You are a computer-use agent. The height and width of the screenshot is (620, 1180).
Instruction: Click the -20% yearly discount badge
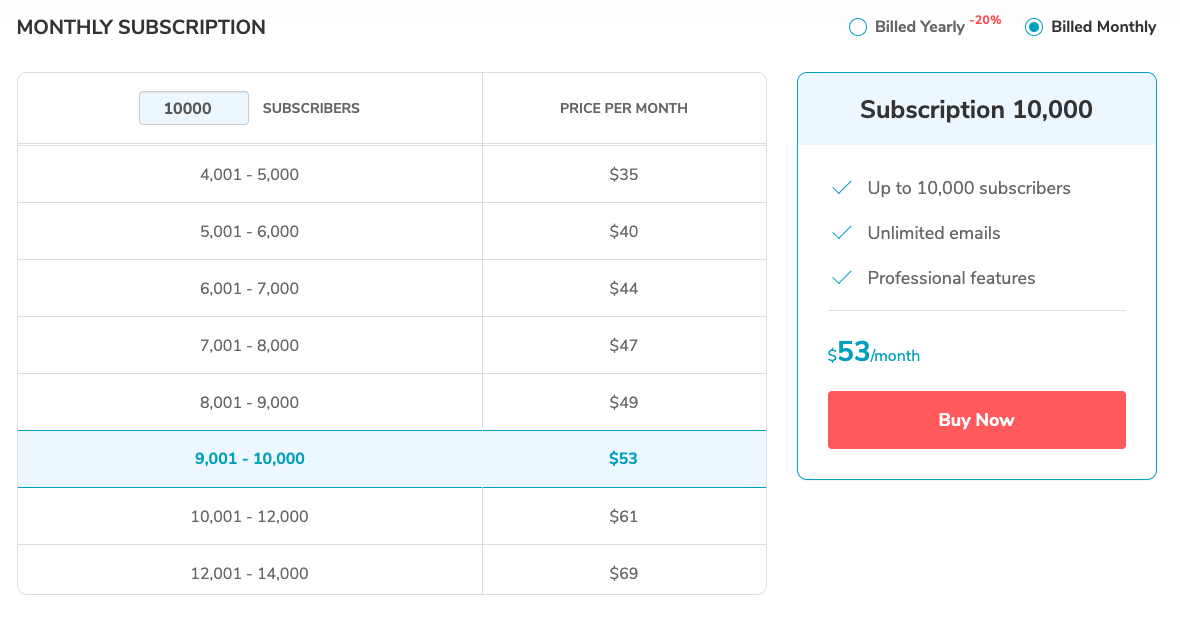point(985,20)
